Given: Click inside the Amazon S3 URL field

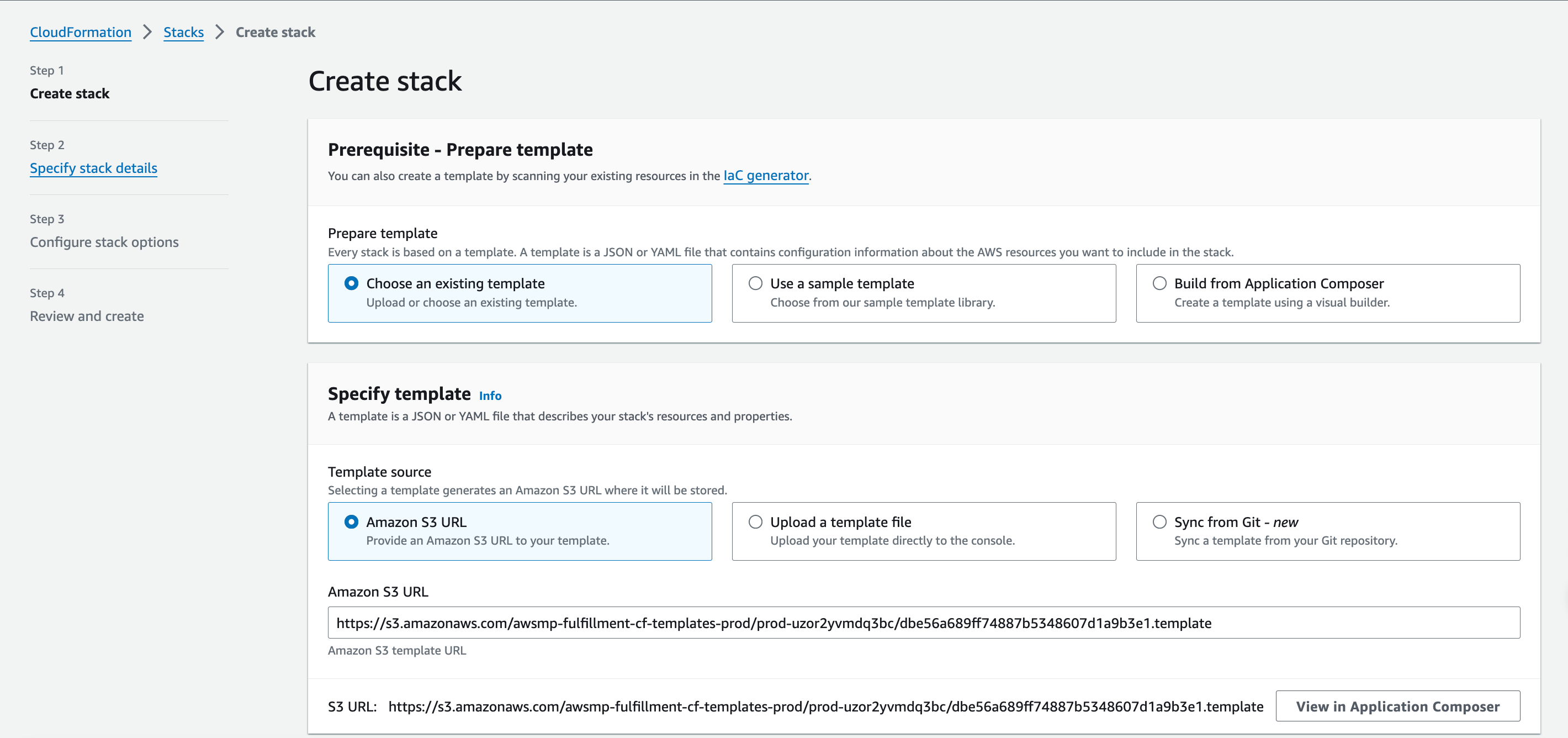Looking at the screenshot, I should (923, 623).
